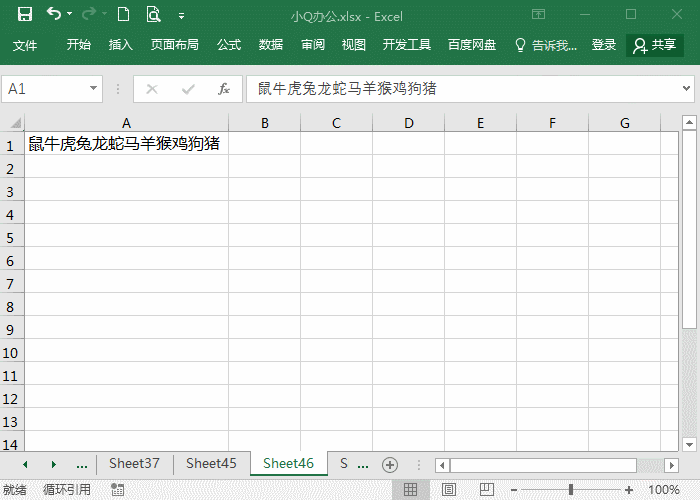
Task: Click the Share (共享) person icon
Action: (640, 45)
